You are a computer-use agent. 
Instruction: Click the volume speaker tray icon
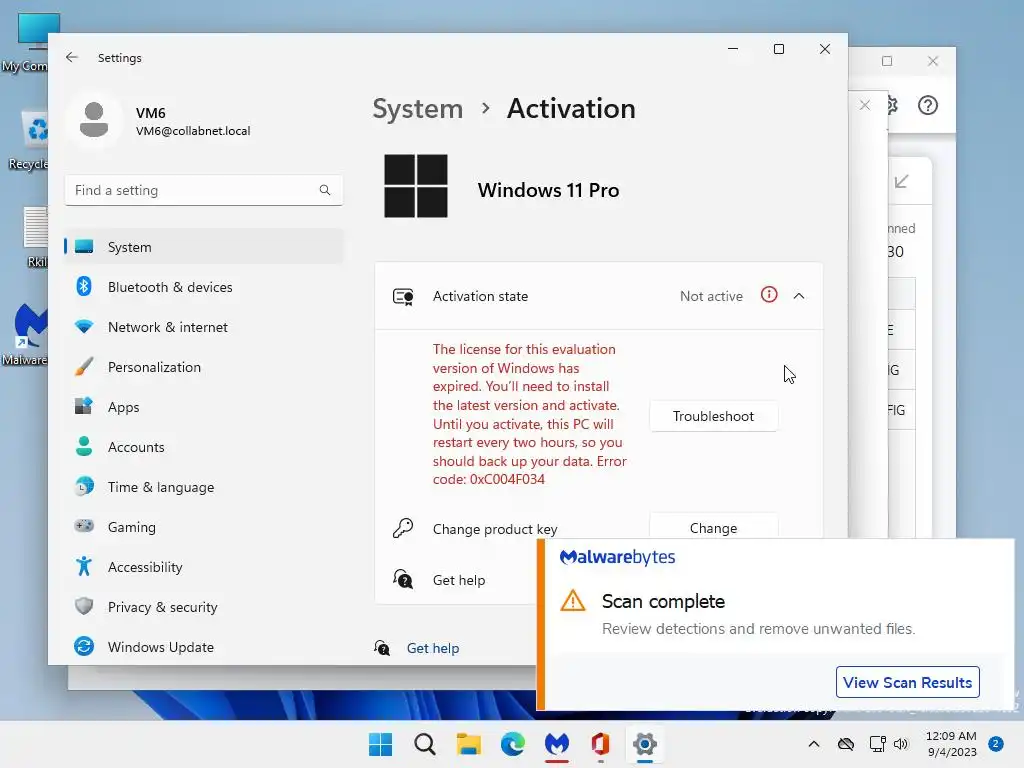[x=901, y=744]
